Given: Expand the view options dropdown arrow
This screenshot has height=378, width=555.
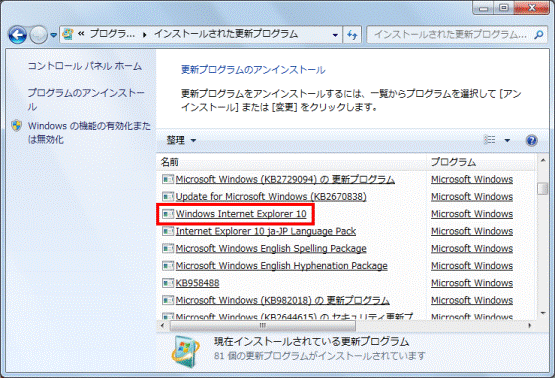Looking at the screenshot, I should [x=507, y=141].
